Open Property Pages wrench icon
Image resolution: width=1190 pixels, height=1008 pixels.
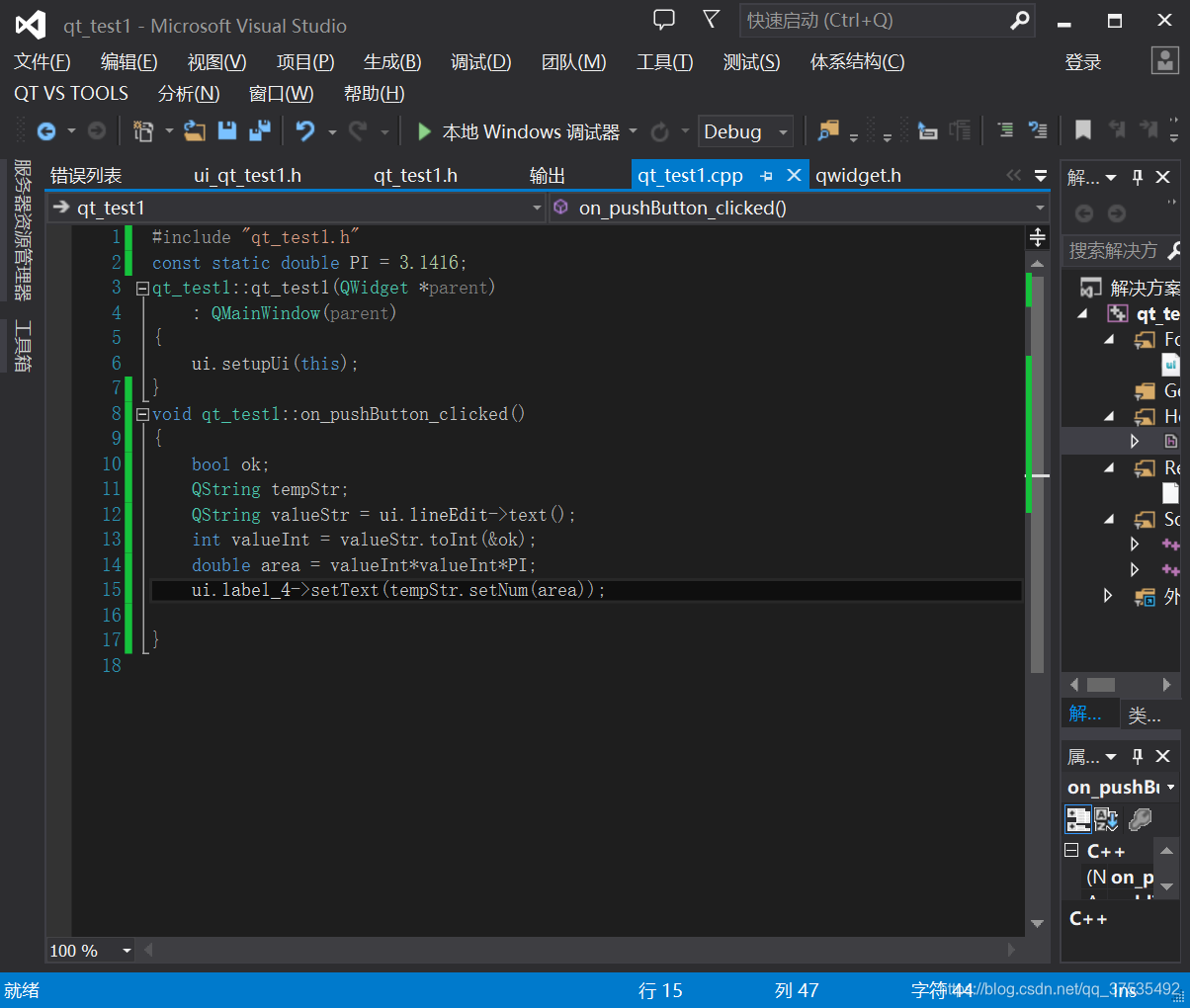click(x=1140, y=818)
